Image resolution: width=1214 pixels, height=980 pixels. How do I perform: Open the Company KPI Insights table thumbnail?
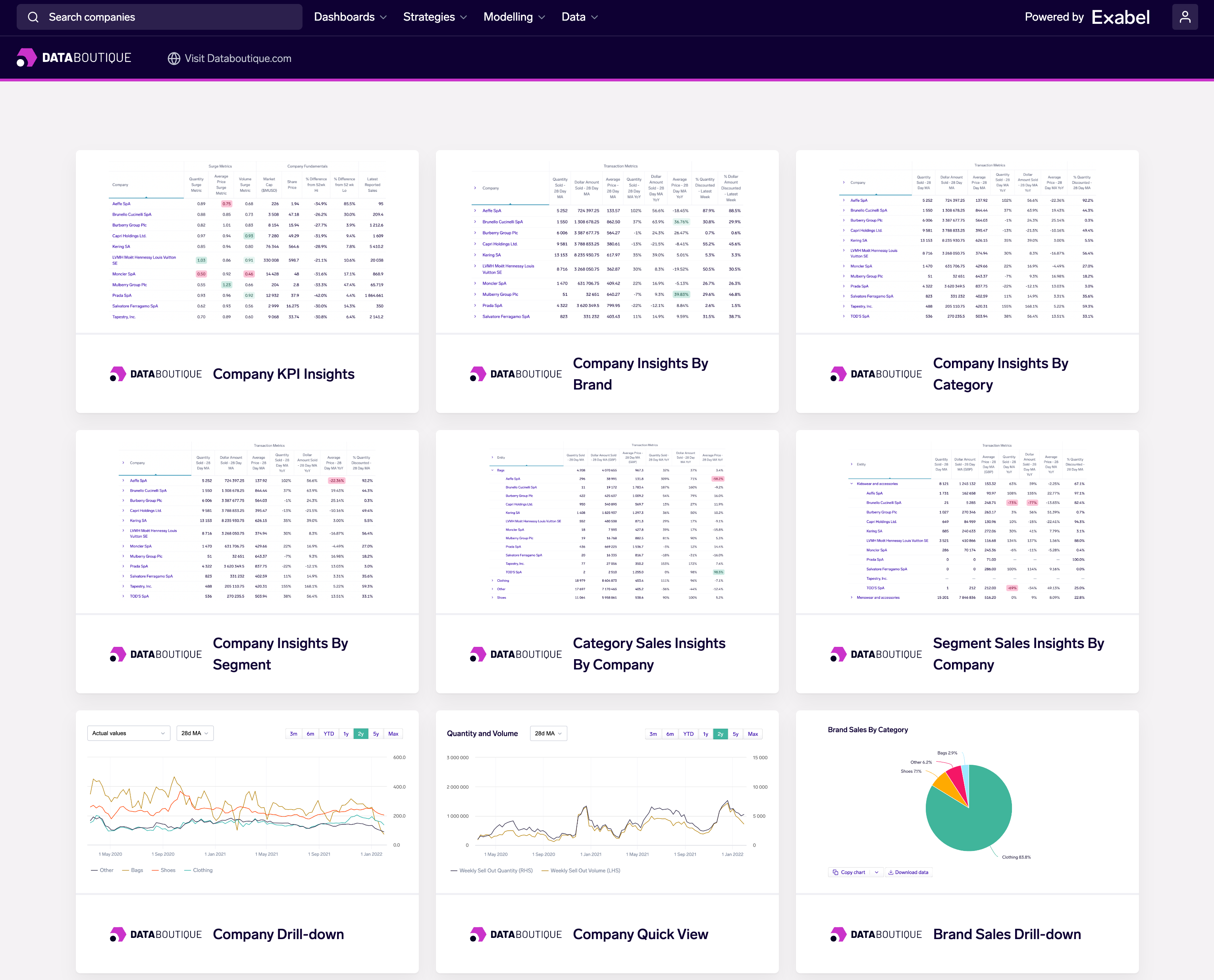[x=247, y=241]
